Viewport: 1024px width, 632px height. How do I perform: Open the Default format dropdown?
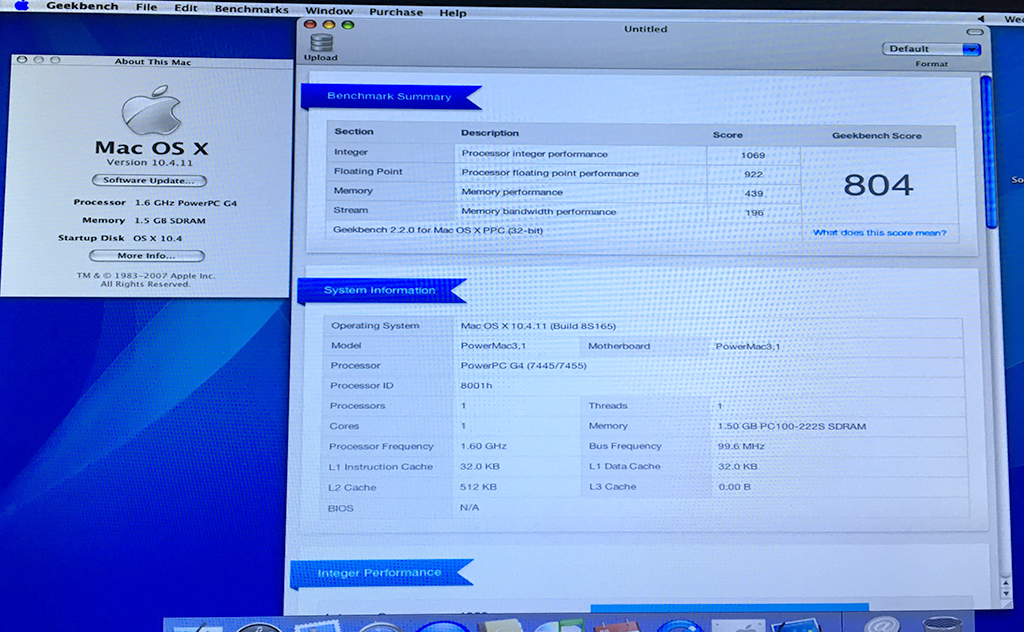(931, 49)
